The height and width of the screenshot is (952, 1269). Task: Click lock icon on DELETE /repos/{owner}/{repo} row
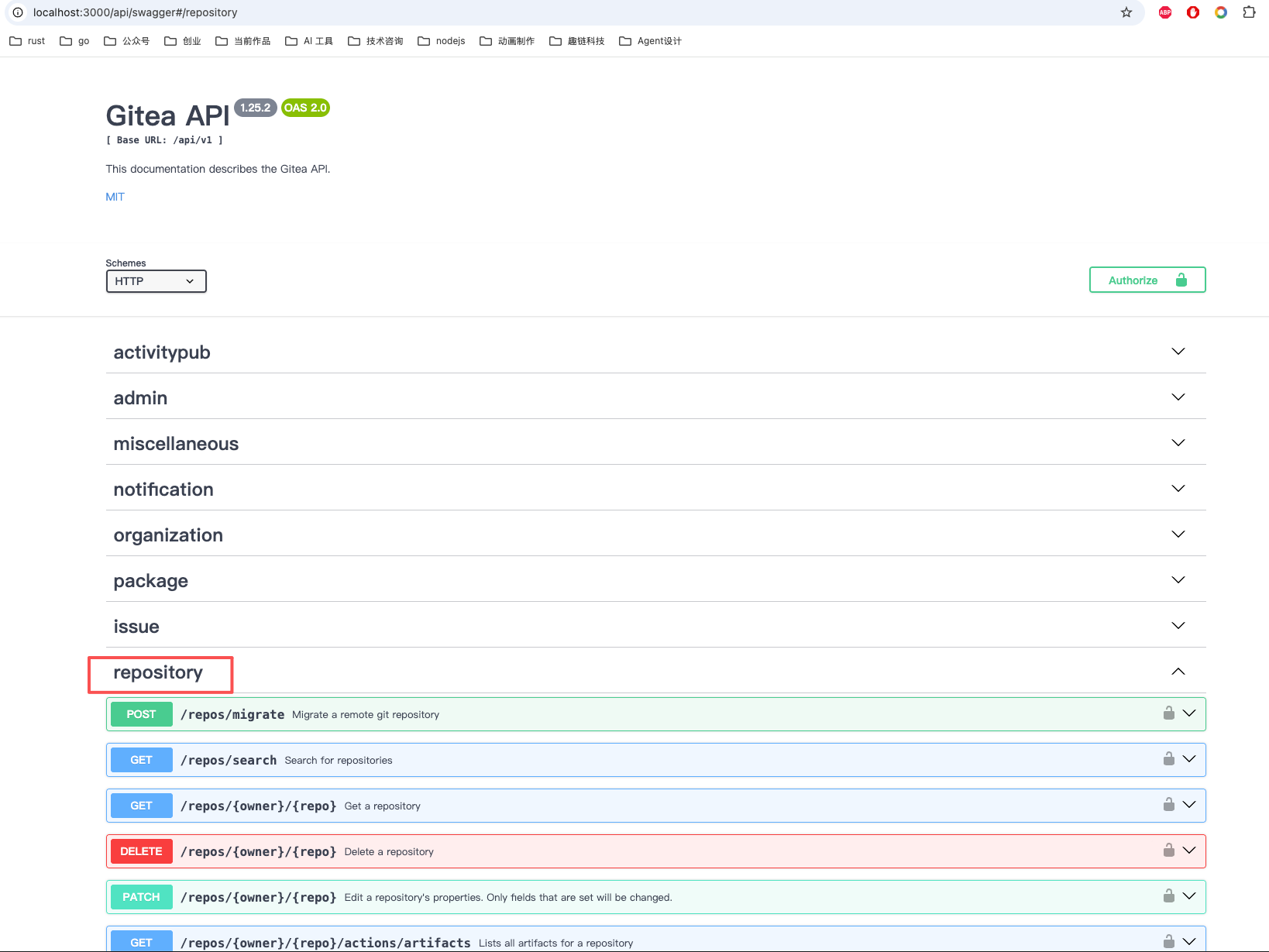(1168, 850)
